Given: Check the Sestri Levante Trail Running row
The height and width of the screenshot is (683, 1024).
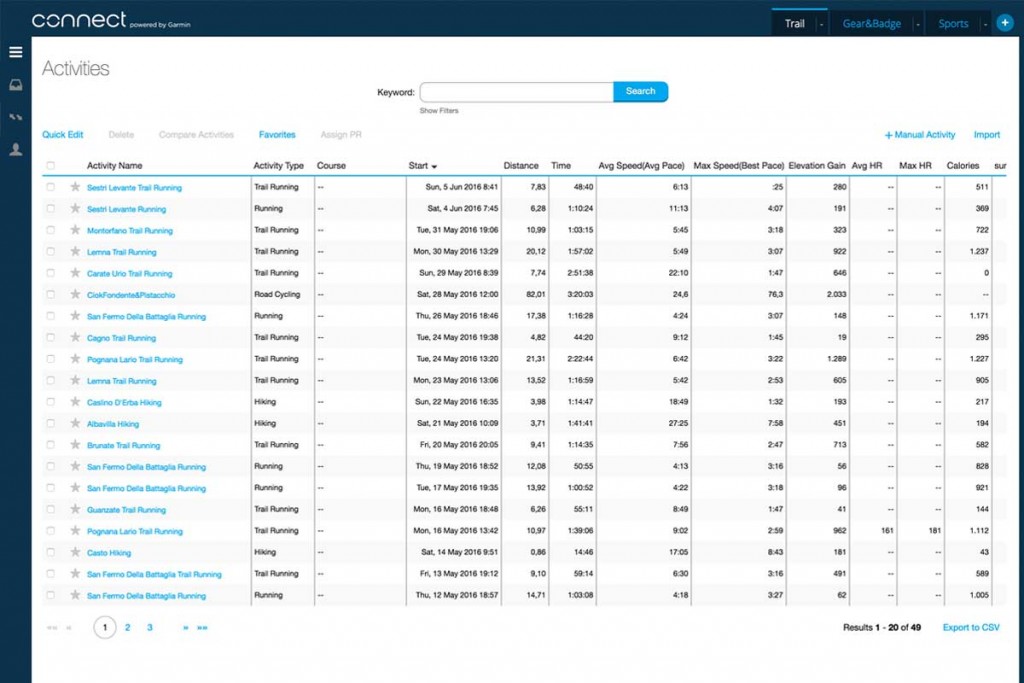Looking at the screenshot, I should pyautogui.click(x=50, y=187).
